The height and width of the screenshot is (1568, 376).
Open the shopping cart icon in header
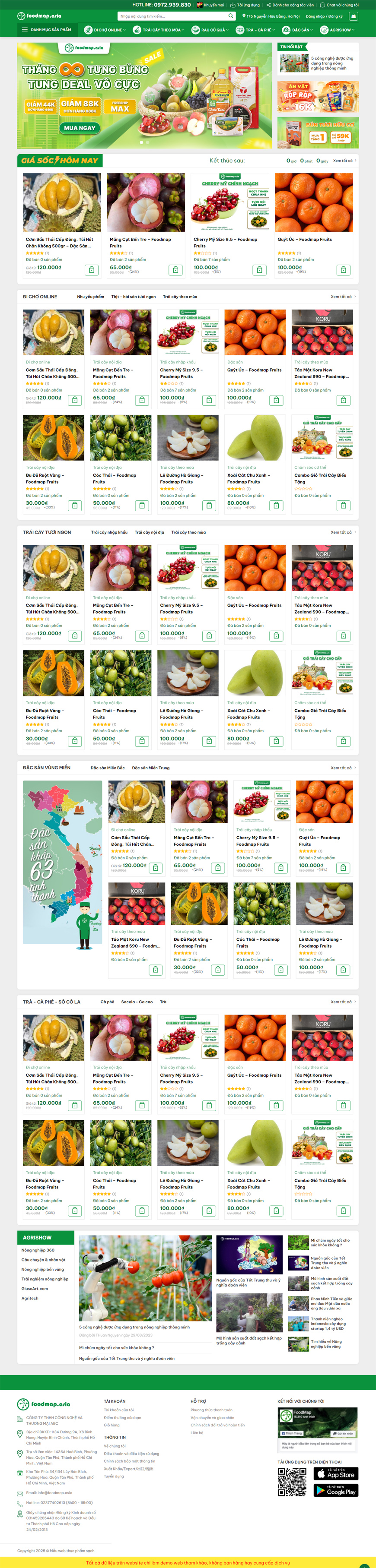coord(352,16)
